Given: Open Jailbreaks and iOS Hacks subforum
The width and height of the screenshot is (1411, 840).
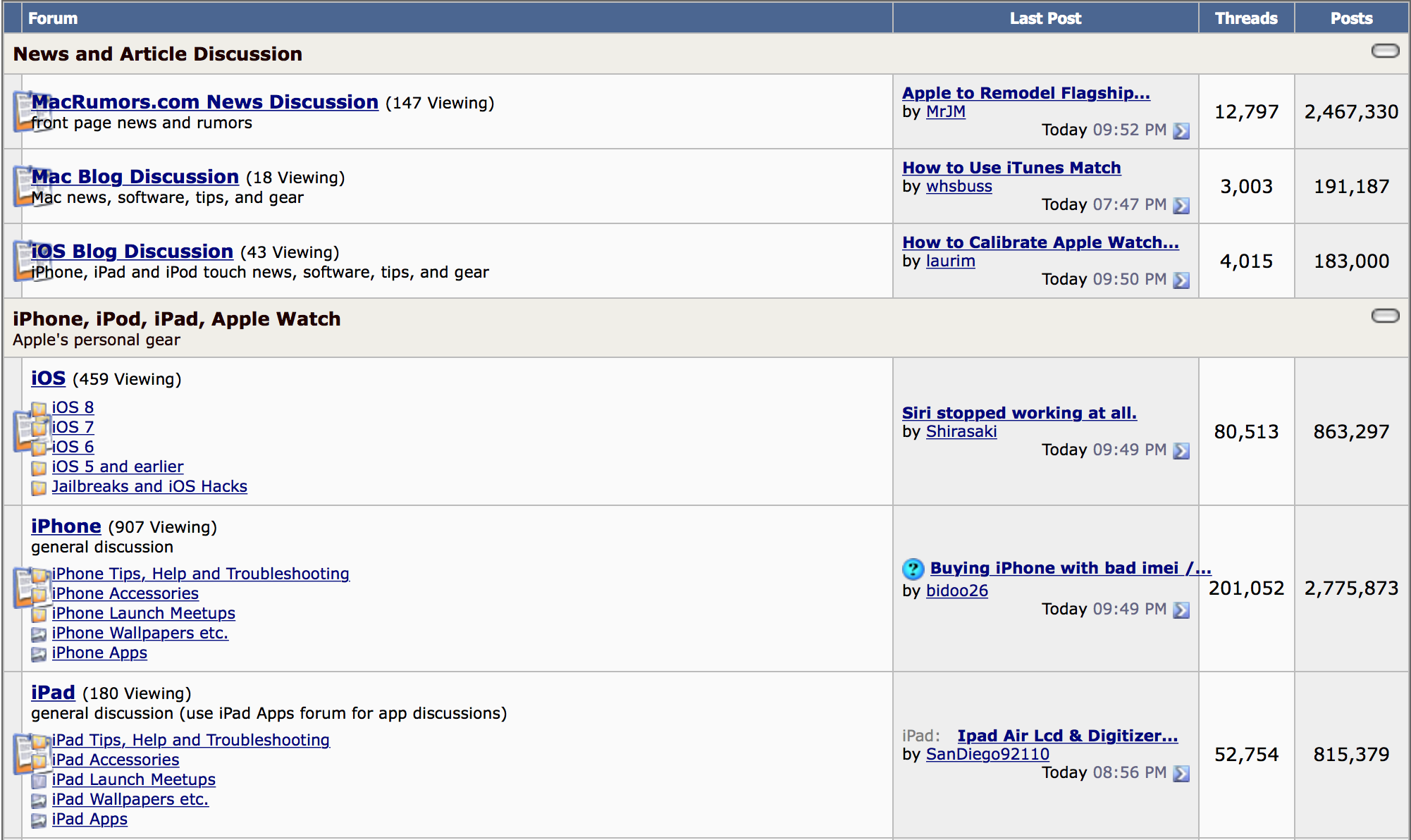Looking at the screenshot, I should (x=149, y=486).
